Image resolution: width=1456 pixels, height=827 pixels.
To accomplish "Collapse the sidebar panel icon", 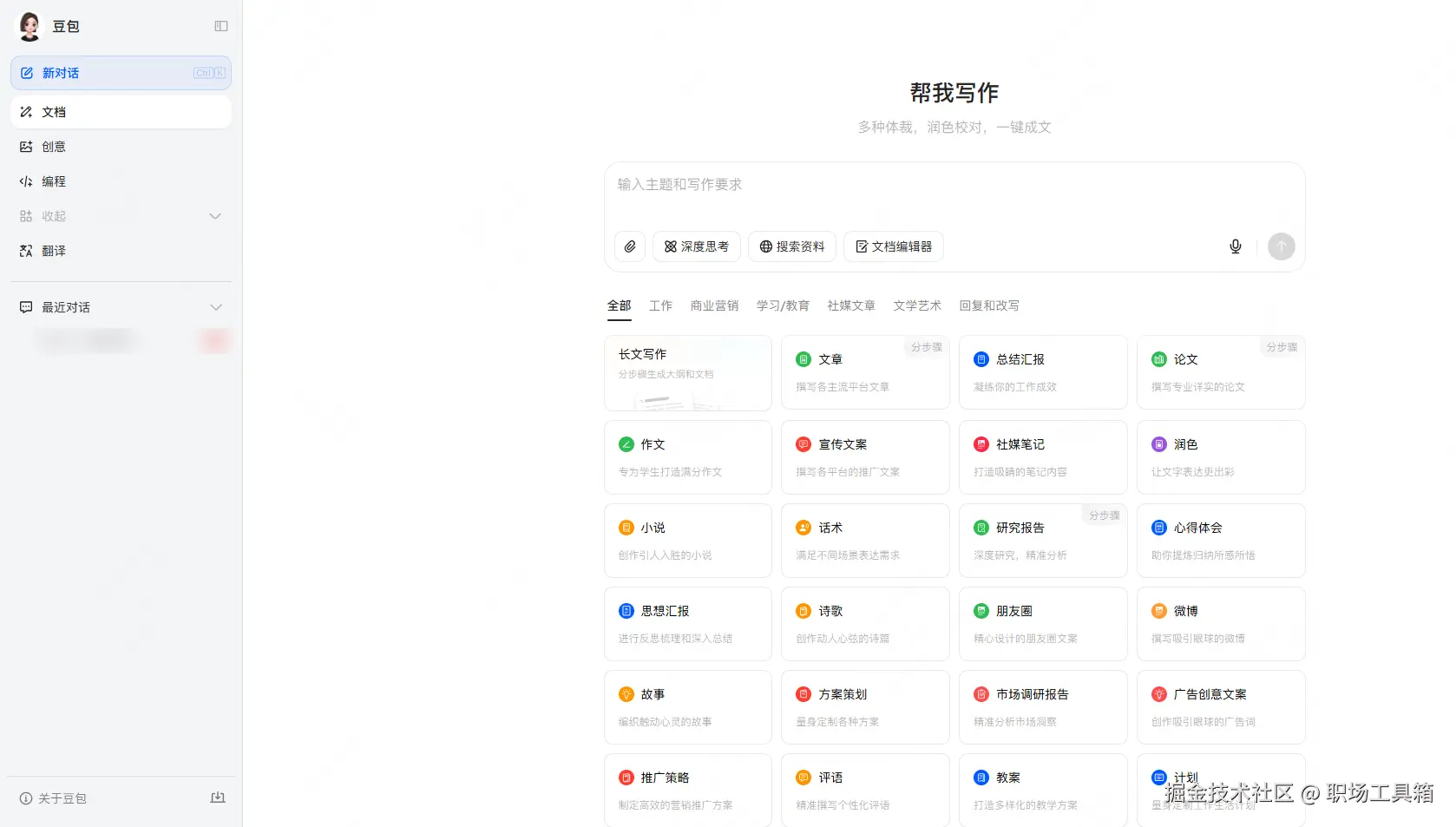I will [x=221, y=26].
